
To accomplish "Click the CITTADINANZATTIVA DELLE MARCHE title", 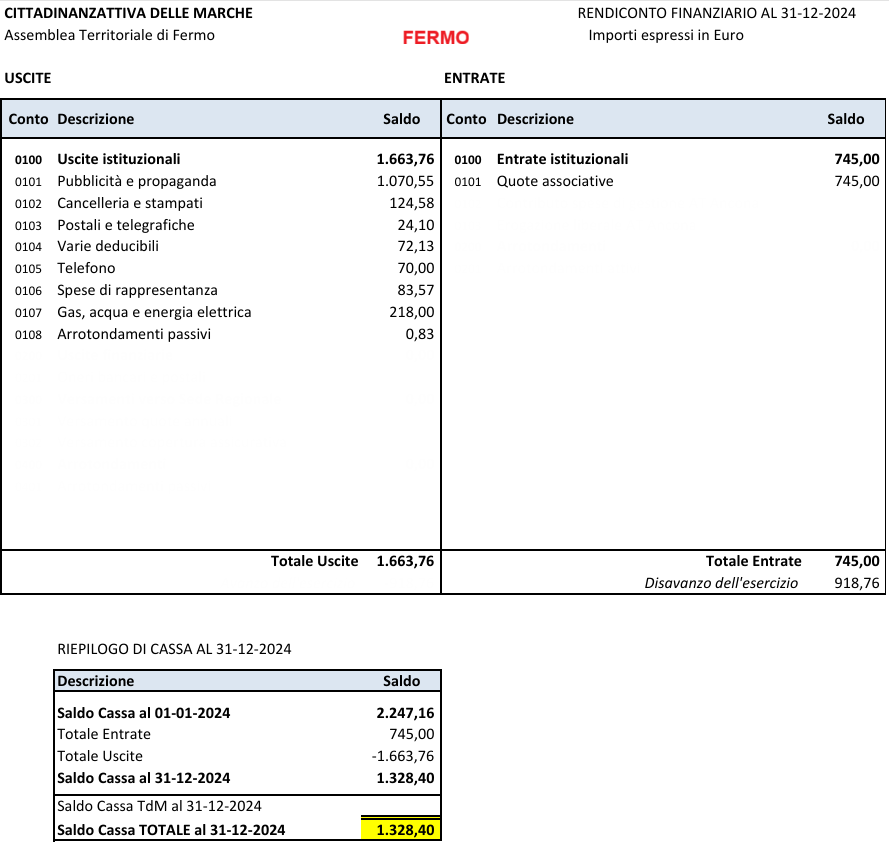I will [129, 13].
